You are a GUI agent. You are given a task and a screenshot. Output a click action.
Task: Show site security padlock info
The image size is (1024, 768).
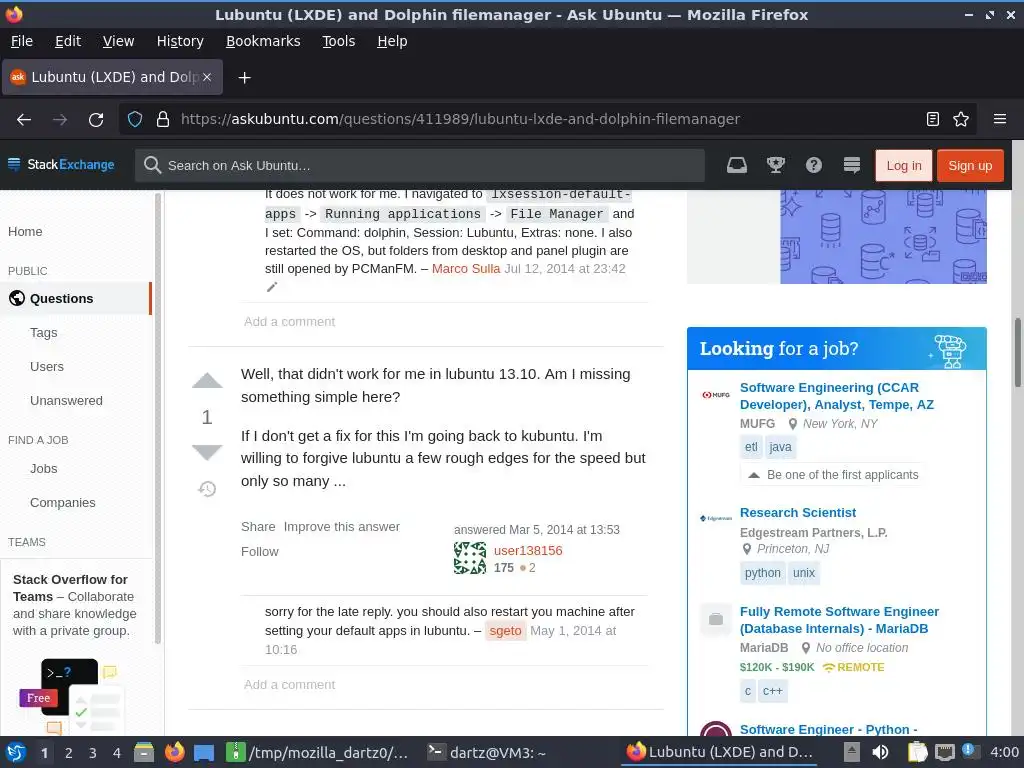tap(163, 120)
